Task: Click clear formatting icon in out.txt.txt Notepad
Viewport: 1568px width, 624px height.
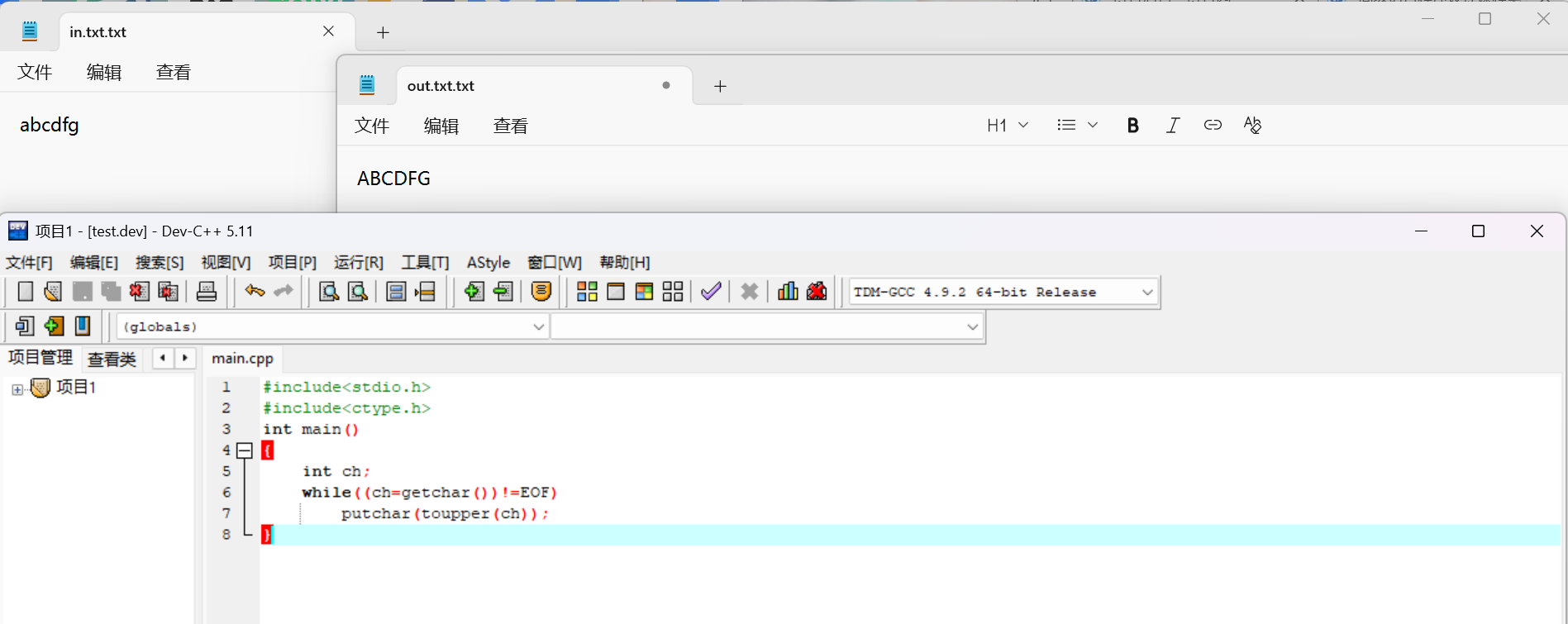Action: (1252, 126)
